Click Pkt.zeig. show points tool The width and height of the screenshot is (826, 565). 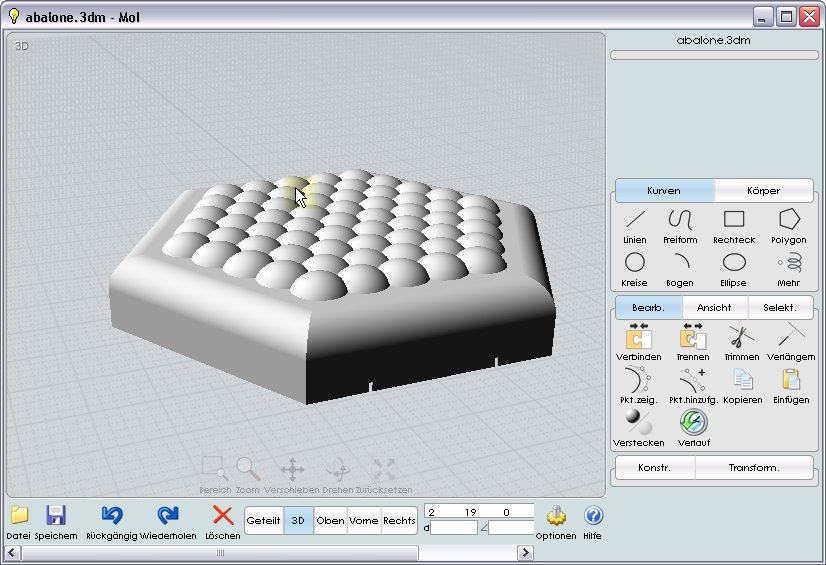(638, 386)
